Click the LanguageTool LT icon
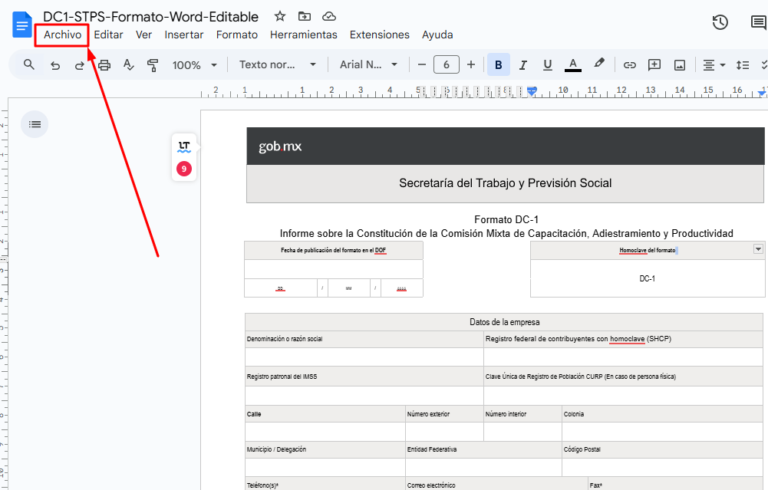Image resolution: width=768 pixels, height=490 pixels. [x=184, y=147]
